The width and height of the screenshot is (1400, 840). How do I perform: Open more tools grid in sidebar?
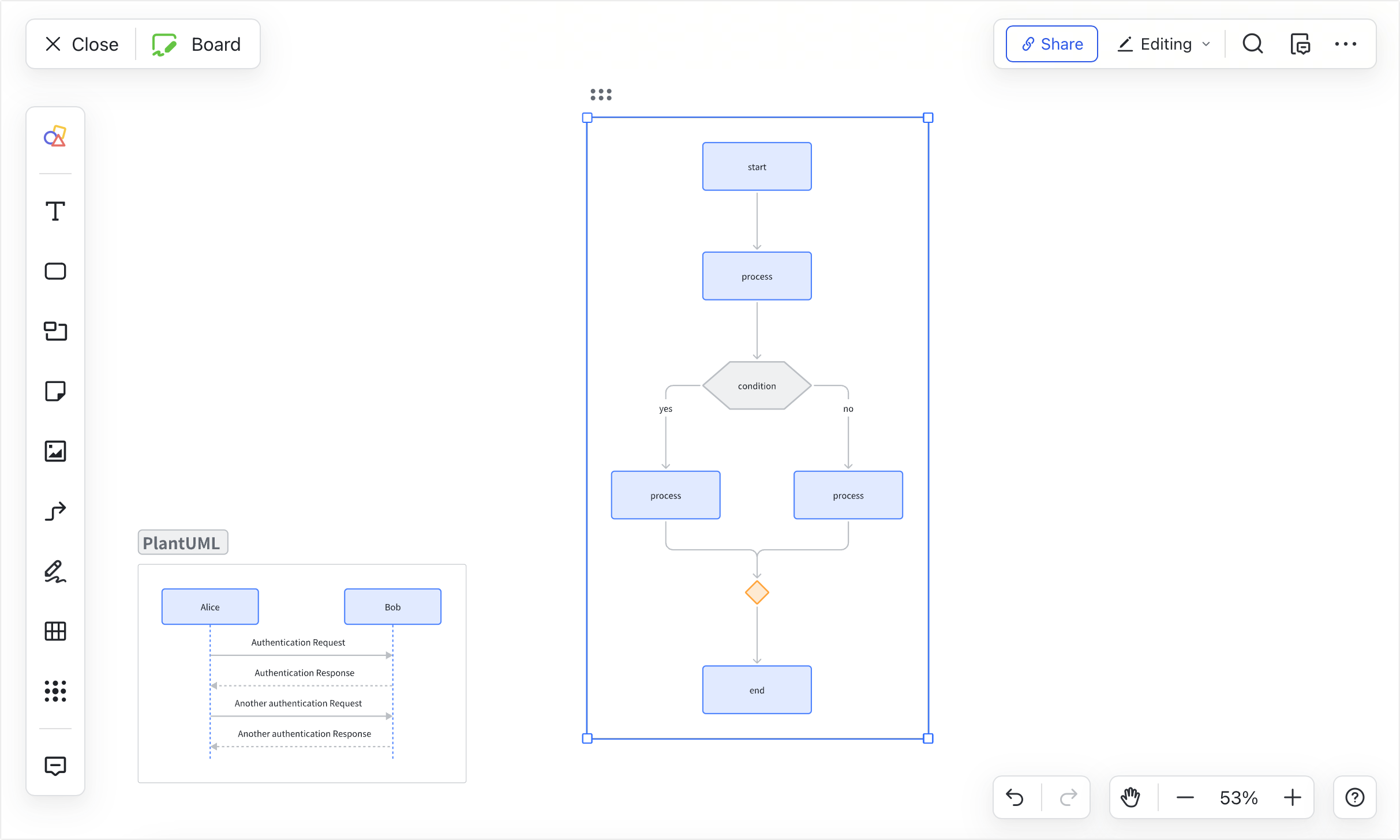point(55,691)
